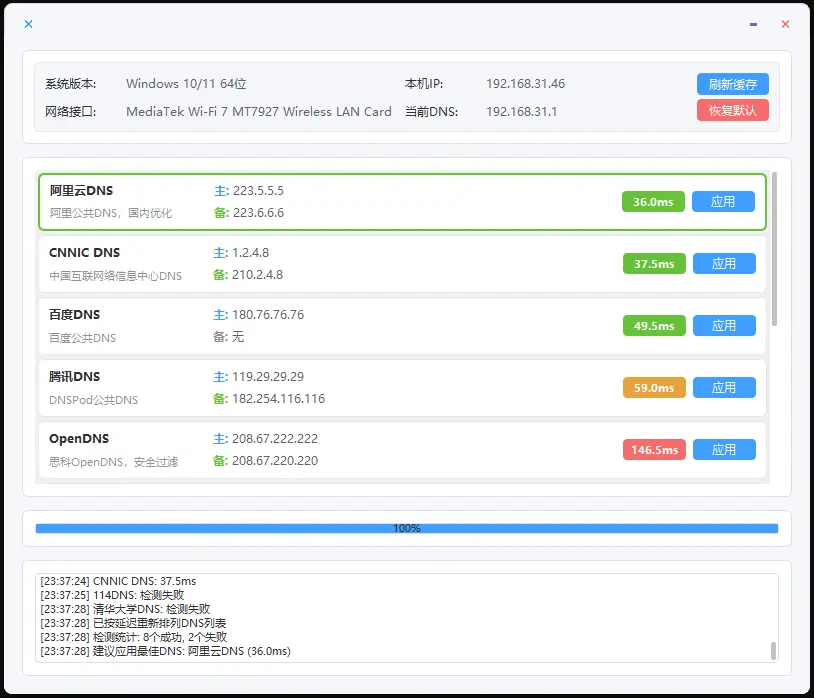The image size is (814, 698).
Task: Apply the 阿里云DNS server
Action: pyautogui.click(x=723, y=202)
